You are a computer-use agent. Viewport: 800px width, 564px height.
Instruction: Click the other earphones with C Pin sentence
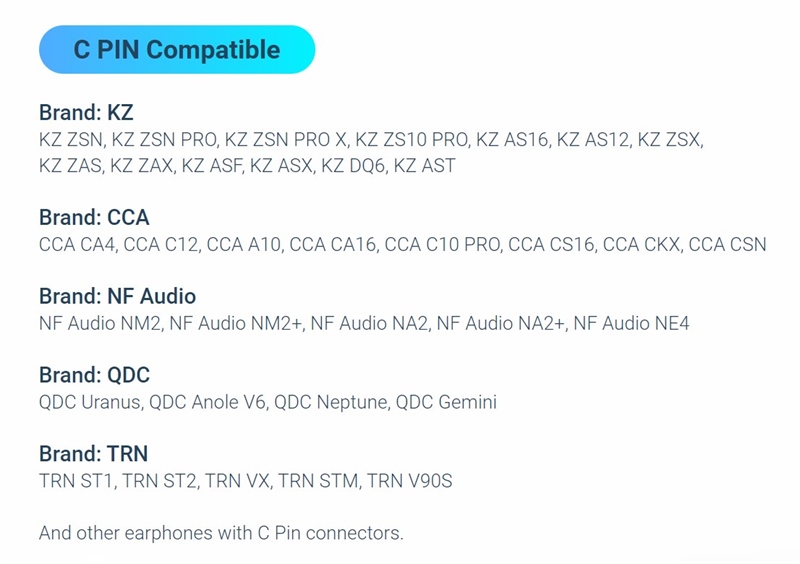(221, 533)
